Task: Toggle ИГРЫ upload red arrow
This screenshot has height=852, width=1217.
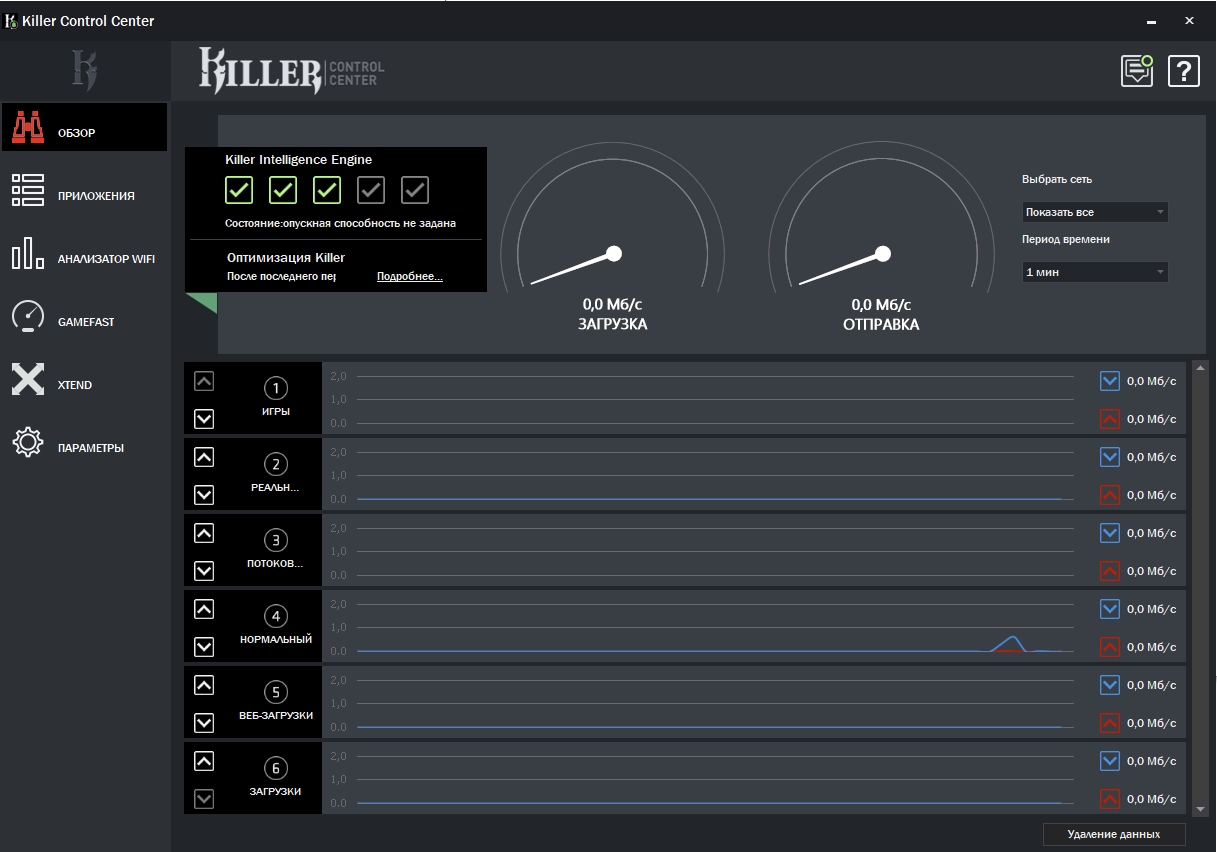Action: (1109, 419)
